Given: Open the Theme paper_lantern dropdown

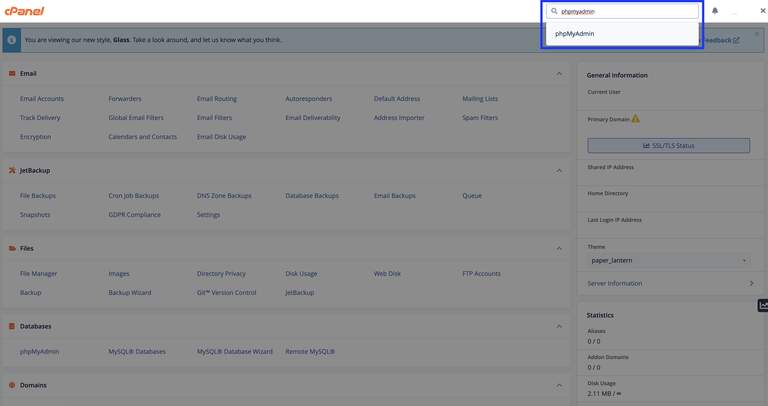Looking at the screenshot, I should coord(669,261).
